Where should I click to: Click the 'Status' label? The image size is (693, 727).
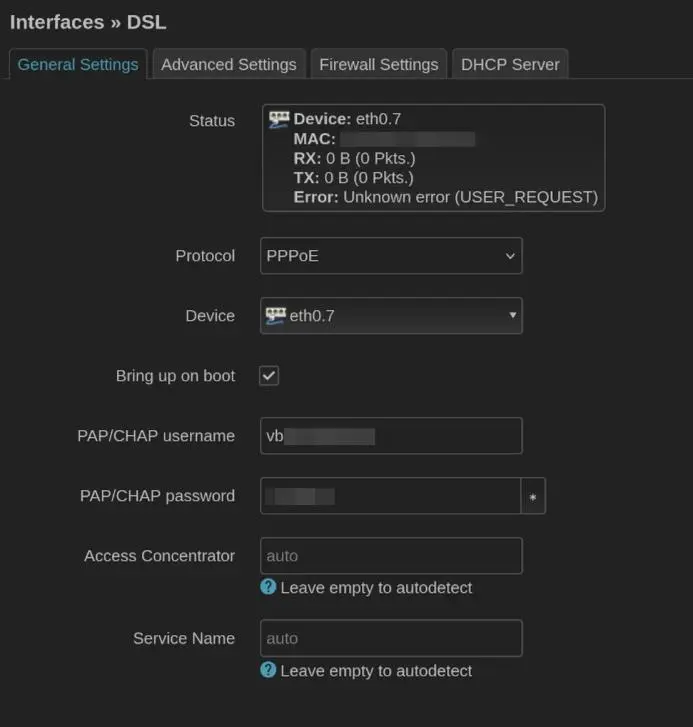click(x=212, y=121)
